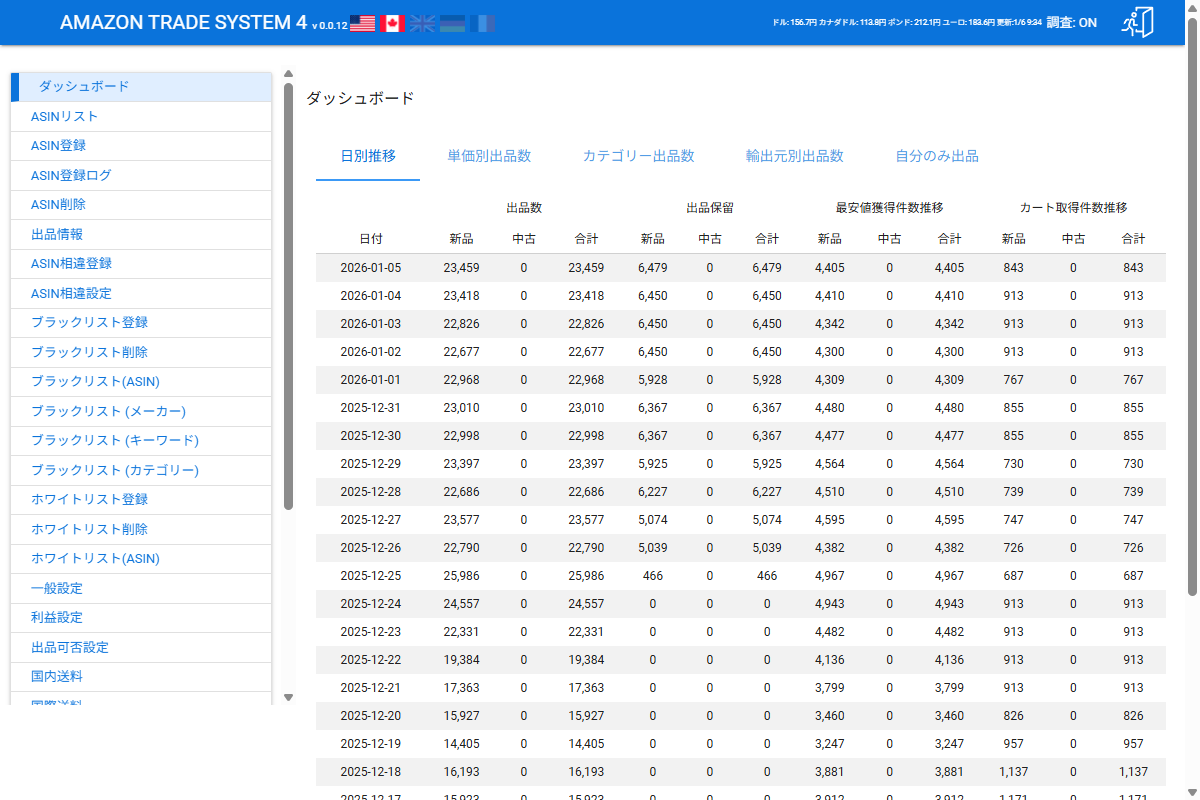The image size is (1200, 800).
Task: Select the active 日別推移 tab
Action: point(367,156)
